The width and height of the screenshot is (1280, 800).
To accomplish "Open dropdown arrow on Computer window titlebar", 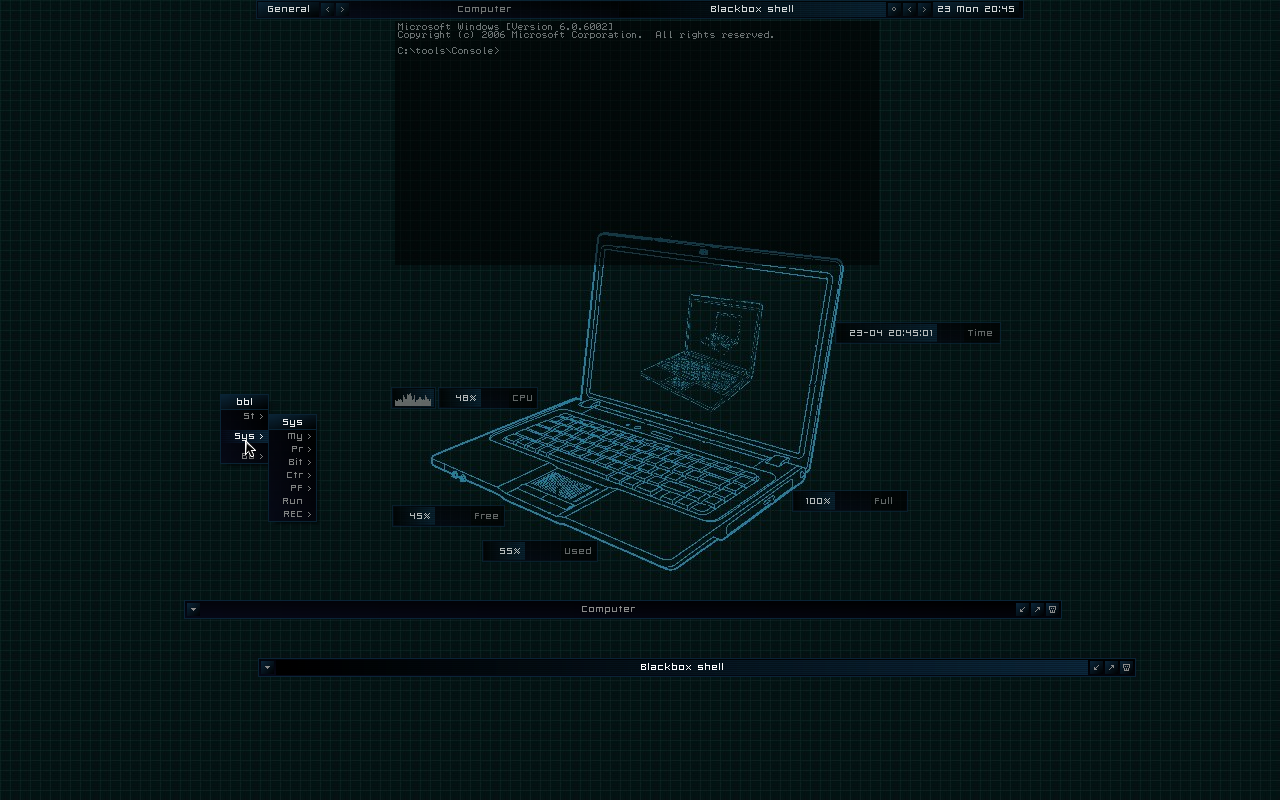I will coord(193,609).
